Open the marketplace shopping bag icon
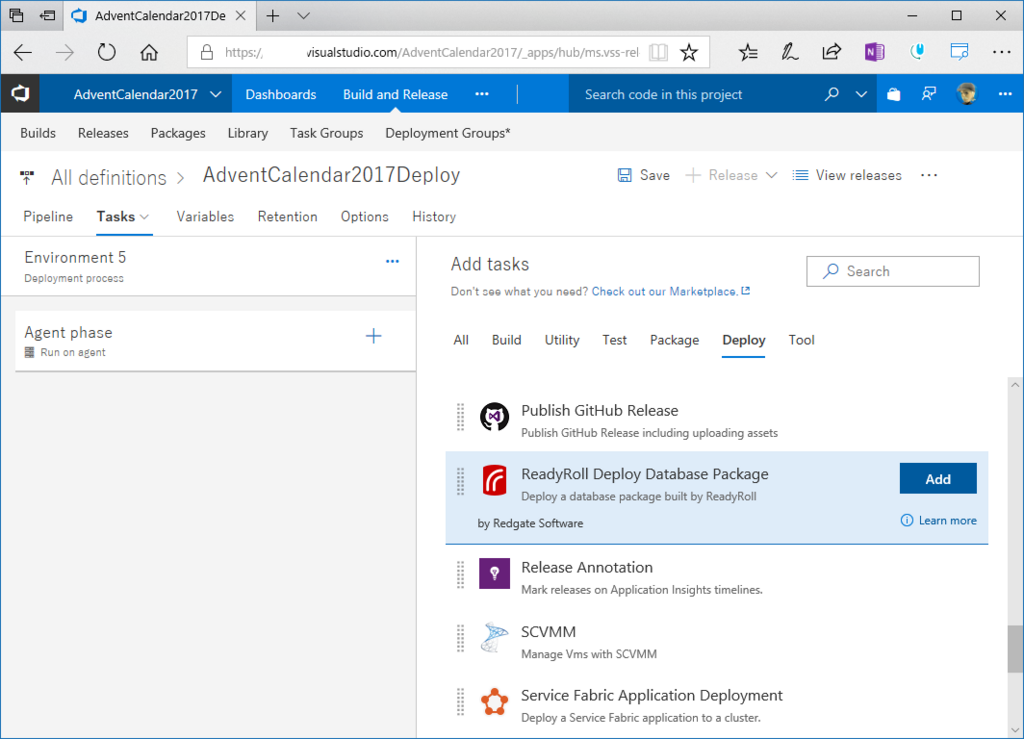This screenshot has height=739, width=1024. click(893, 94)
